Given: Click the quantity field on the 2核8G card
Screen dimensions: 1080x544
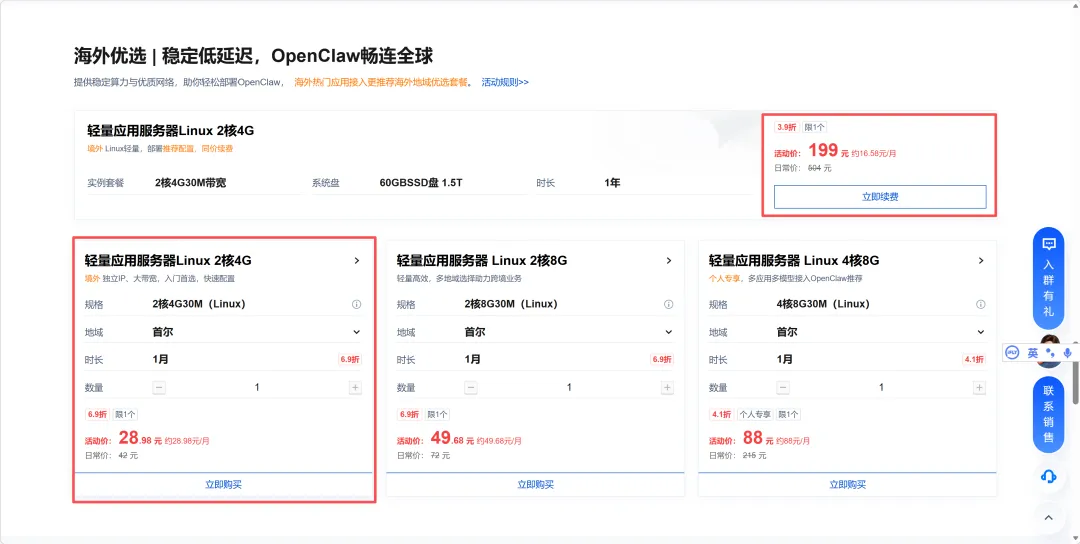Looking at the screenshot, I should pos(569,388).
